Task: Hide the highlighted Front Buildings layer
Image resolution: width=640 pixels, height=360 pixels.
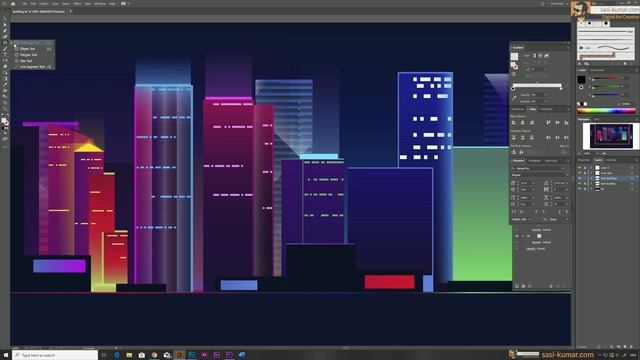Action: pos(580,178)
